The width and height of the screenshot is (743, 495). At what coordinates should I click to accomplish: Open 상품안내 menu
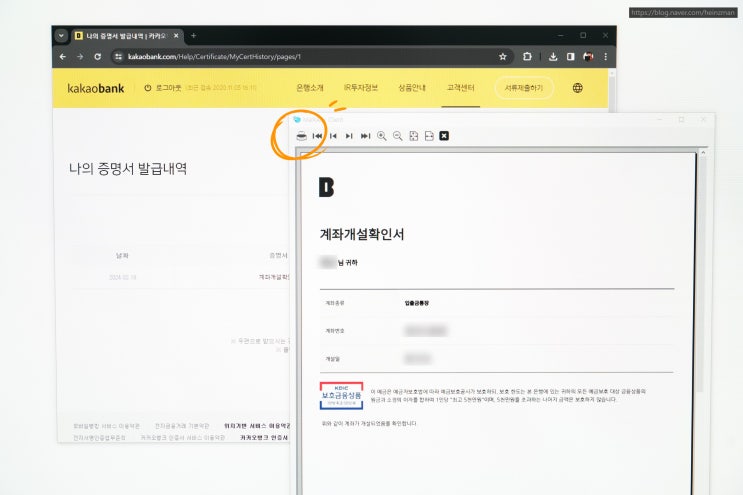pyautogui.click(x=412, y=88)
